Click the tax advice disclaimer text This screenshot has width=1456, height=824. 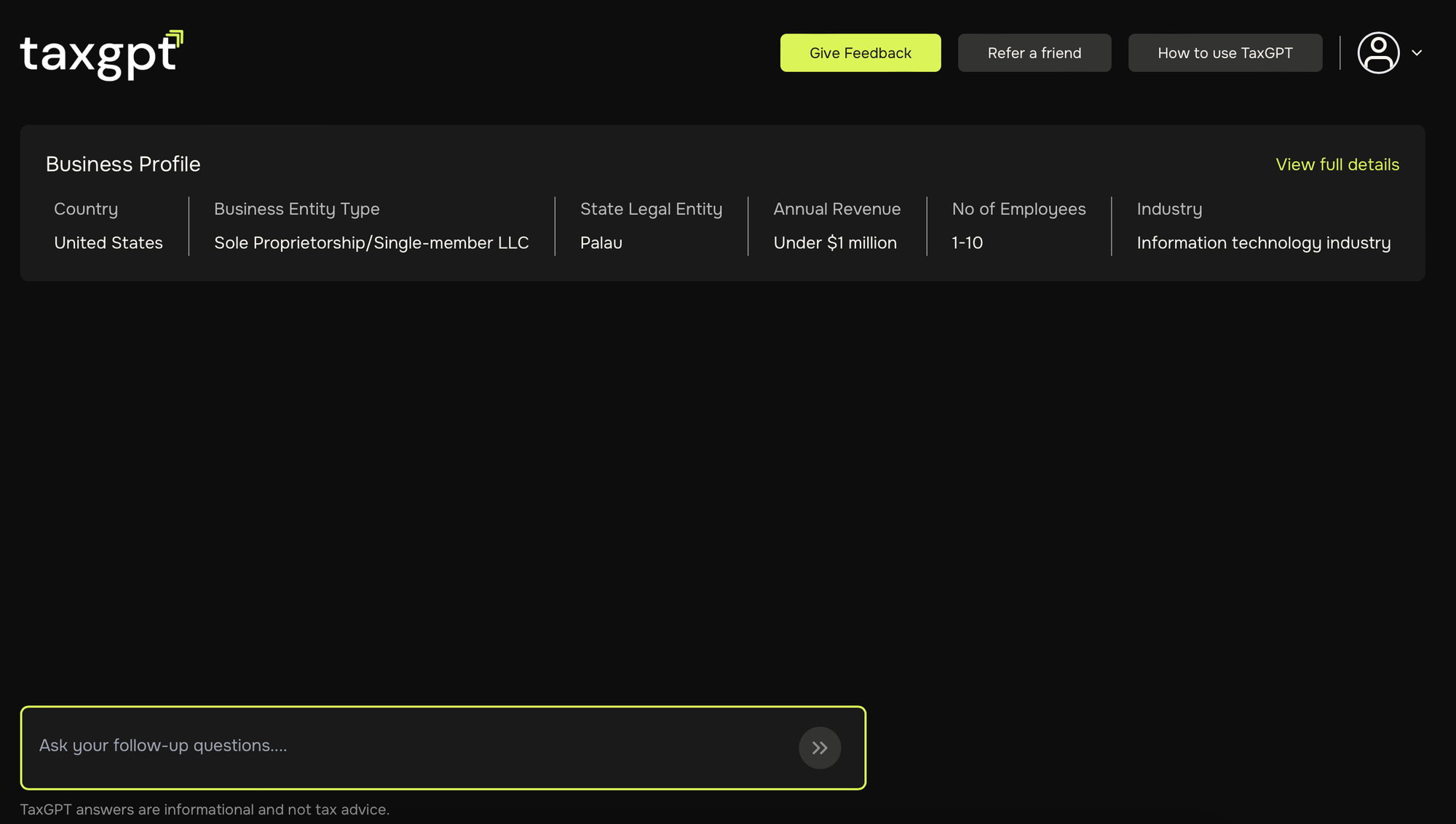pos(205,809)
